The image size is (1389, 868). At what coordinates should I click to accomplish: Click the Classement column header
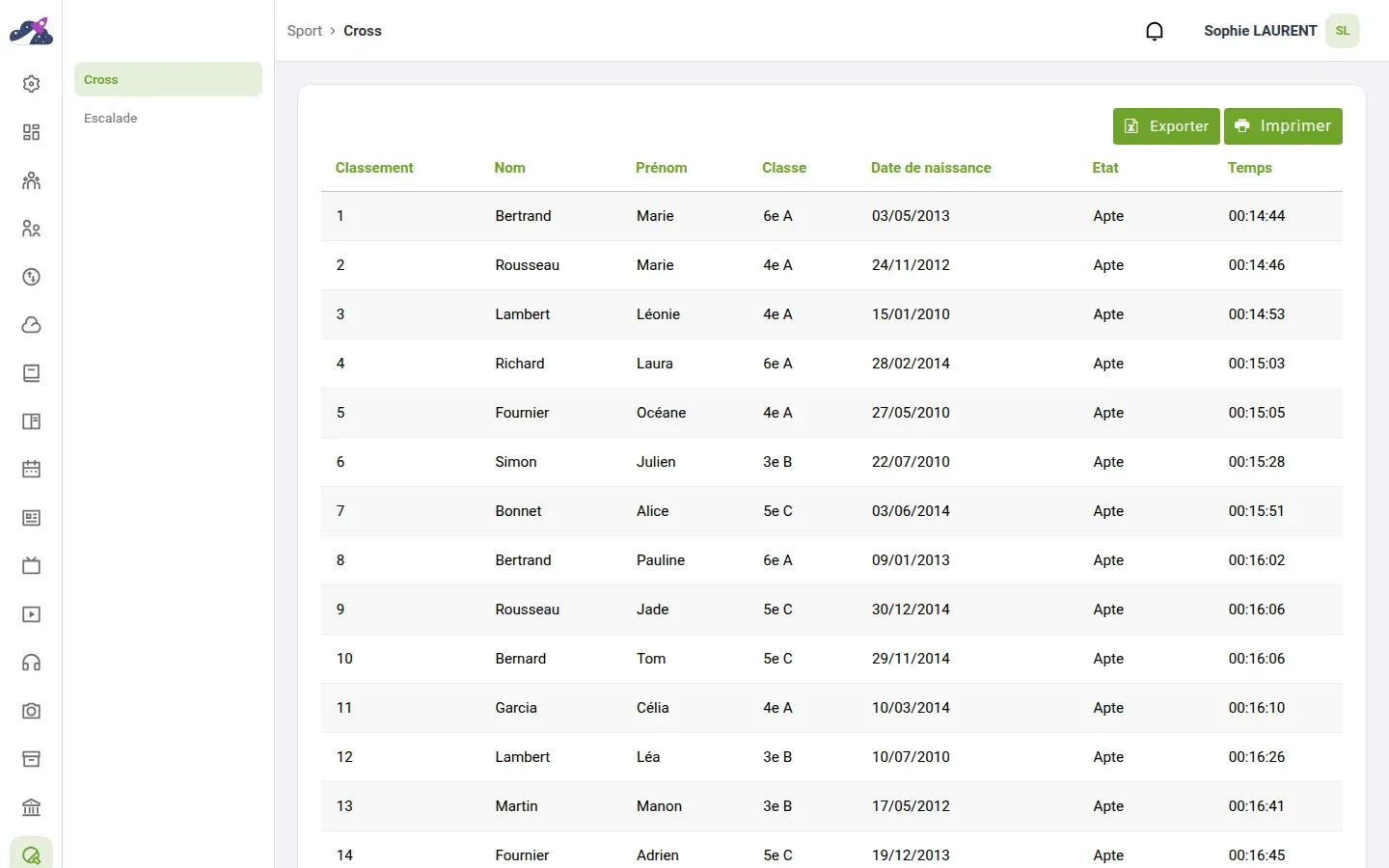374,168
